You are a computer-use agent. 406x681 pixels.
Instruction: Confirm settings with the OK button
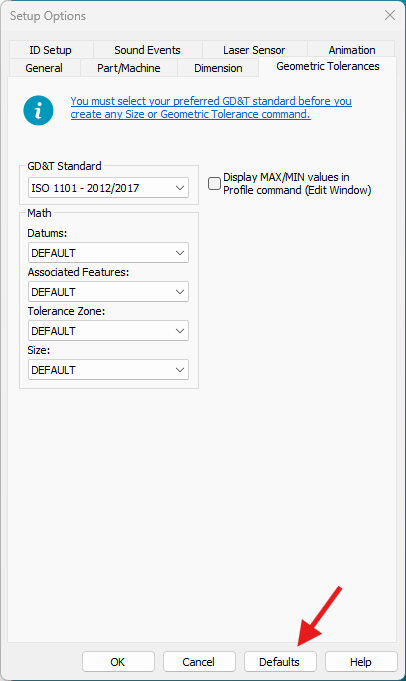click(x=118, y=661)
